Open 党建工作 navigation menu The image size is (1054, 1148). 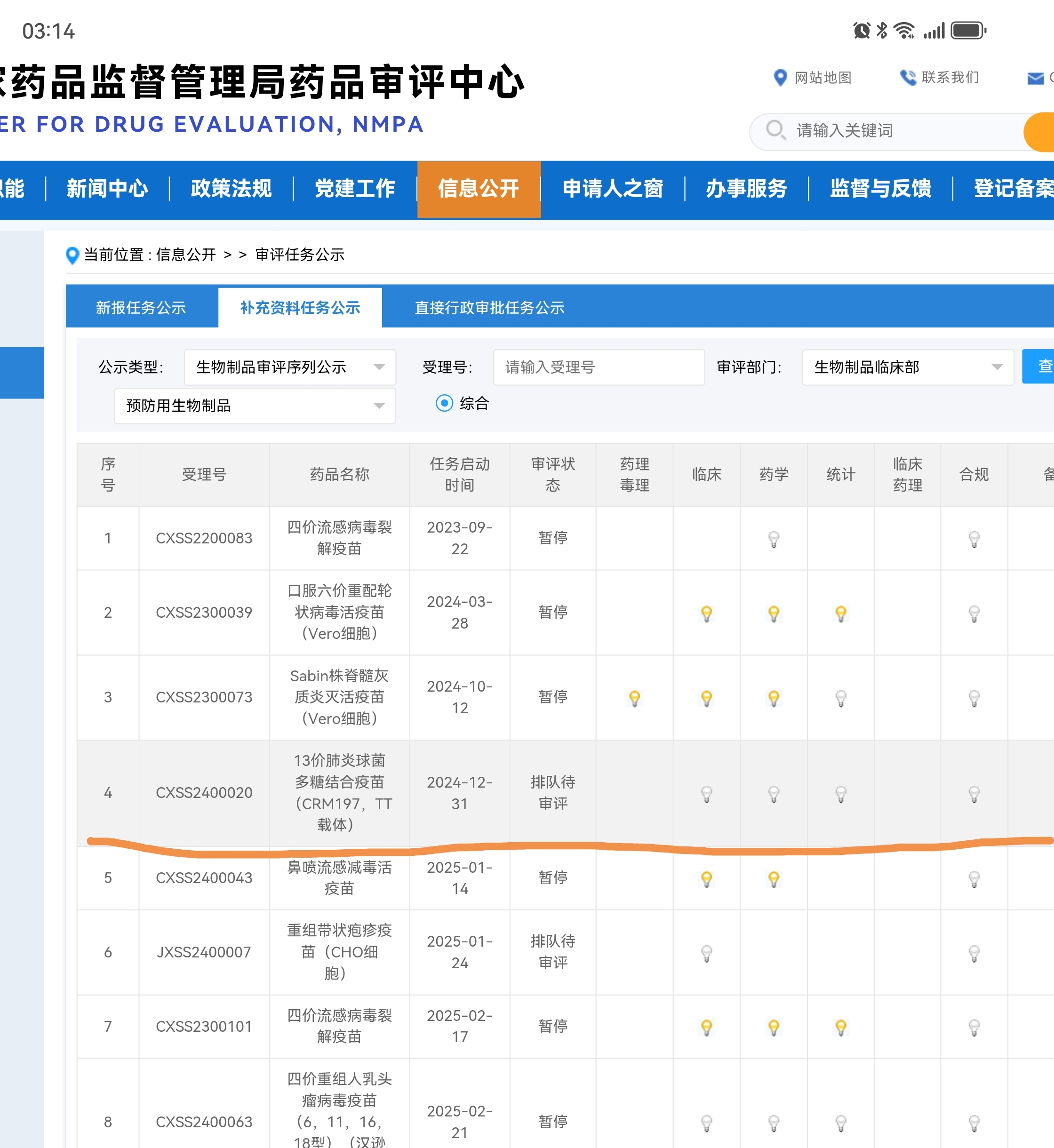(355, 188)
